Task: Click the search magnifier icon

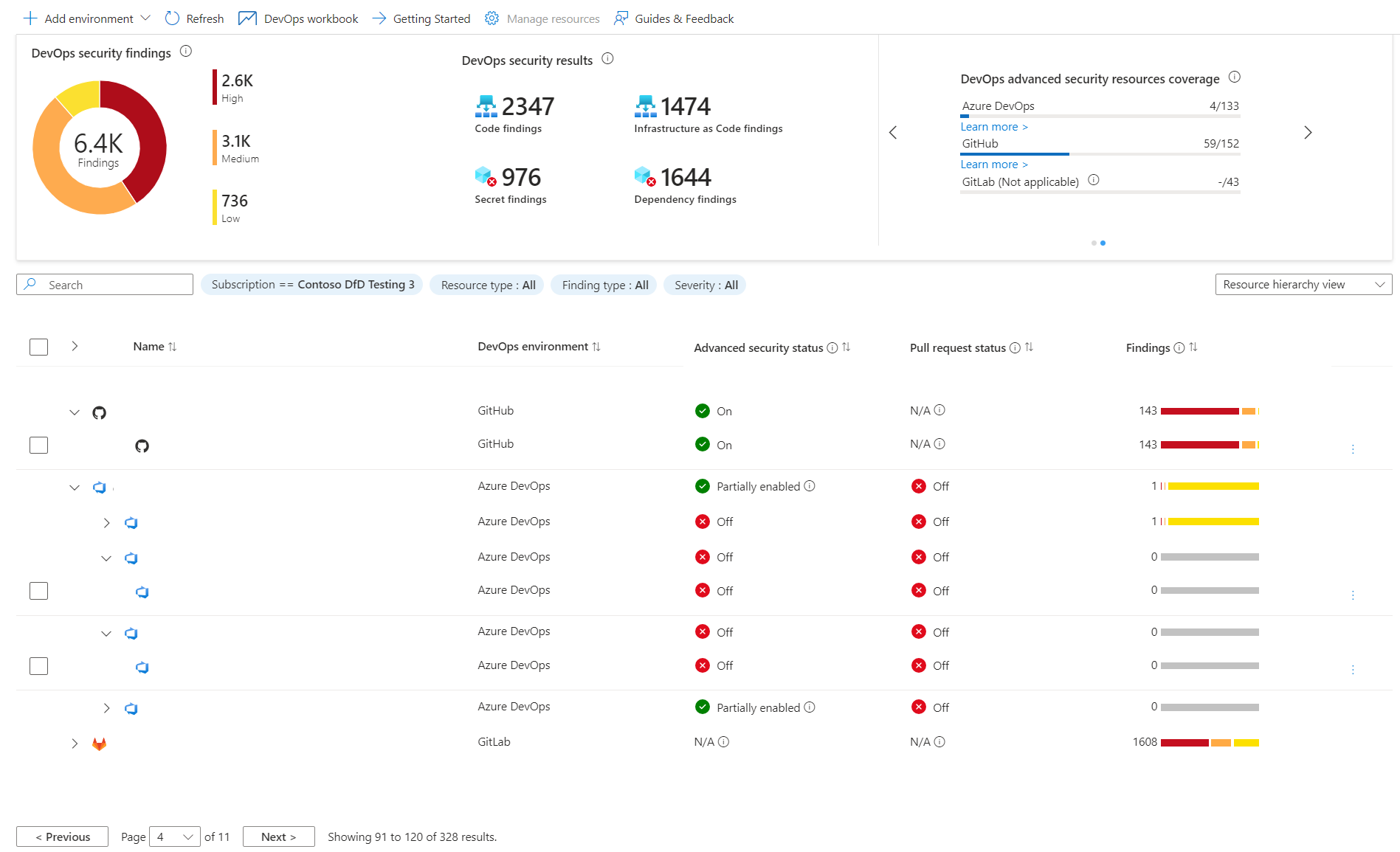Action: point(29,284)
